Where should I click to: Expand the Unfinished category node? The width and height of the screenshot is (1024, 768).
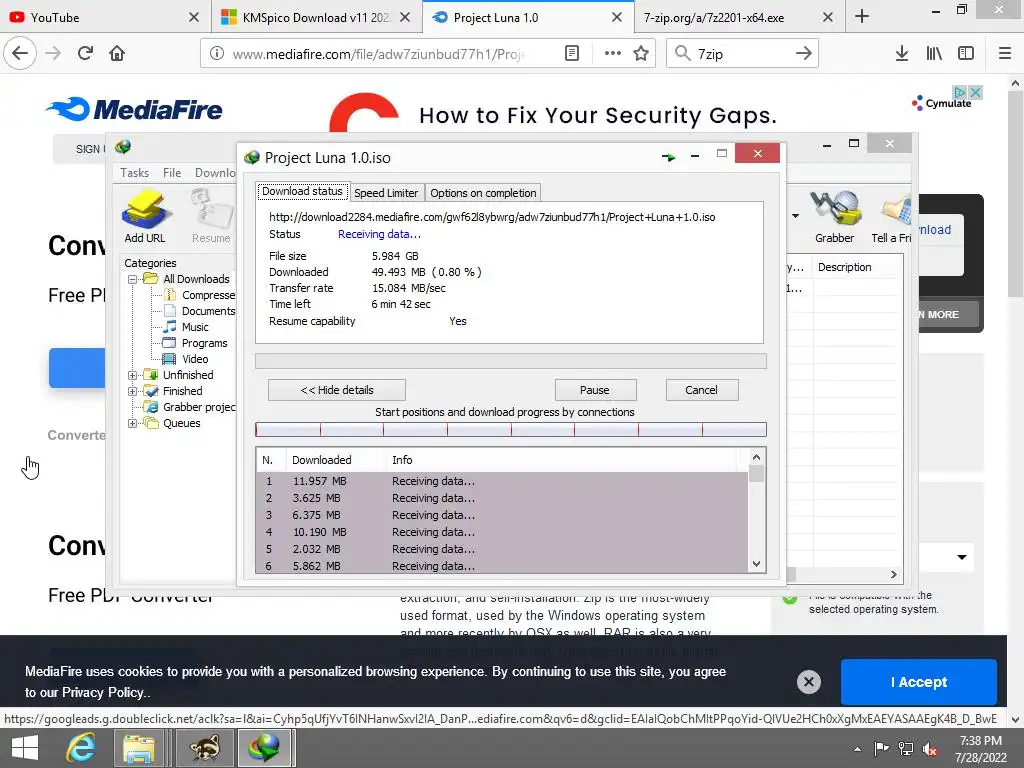tap(132, 375)
